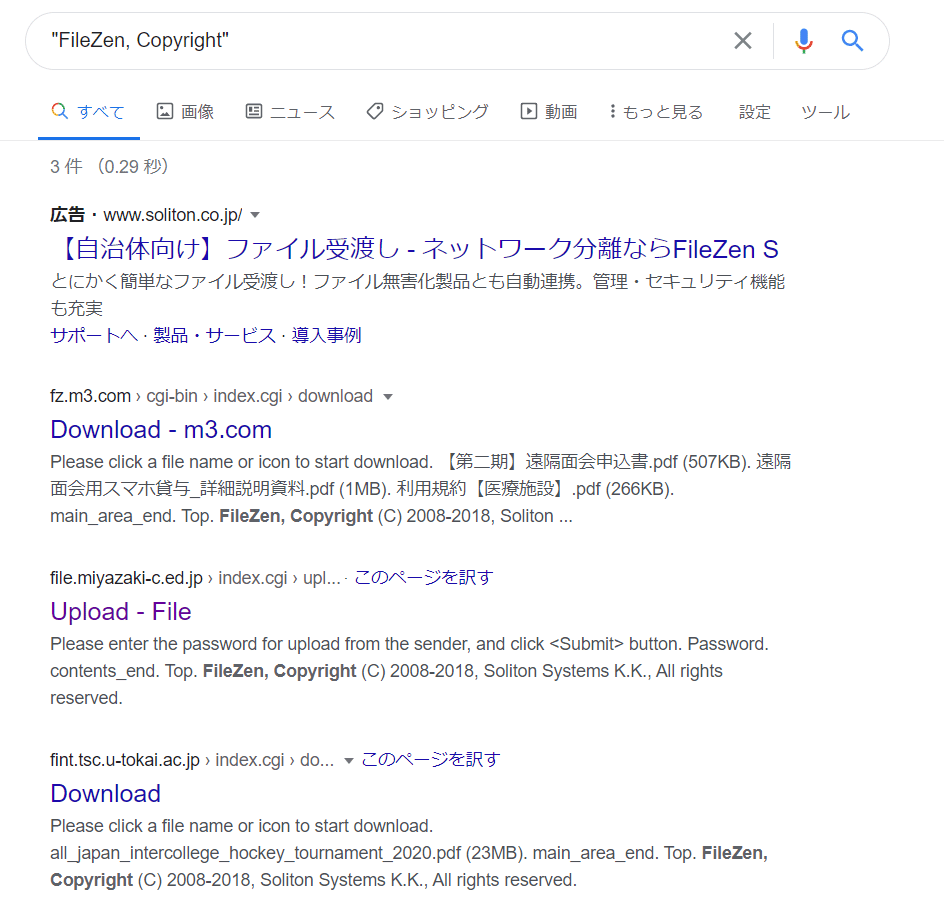Click the play icon beside 動画
The width and height of the screenshot is (944, 909).
(x=529, y=111)
